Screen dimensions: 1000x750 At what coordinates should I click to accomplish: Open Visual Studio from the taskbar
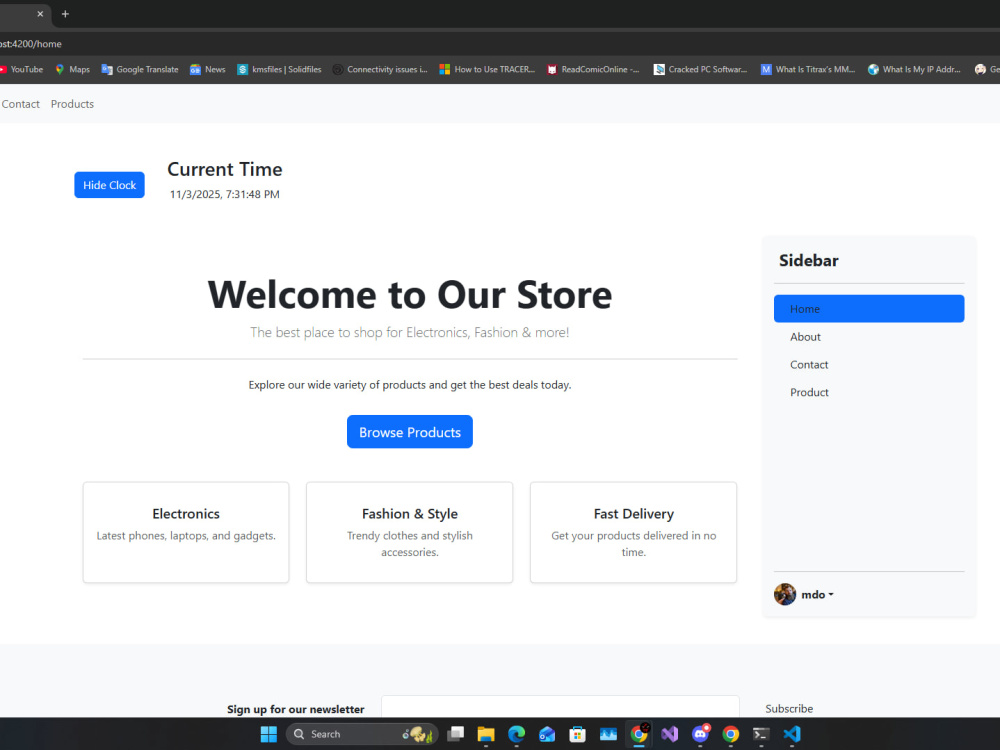click(670, 734)
